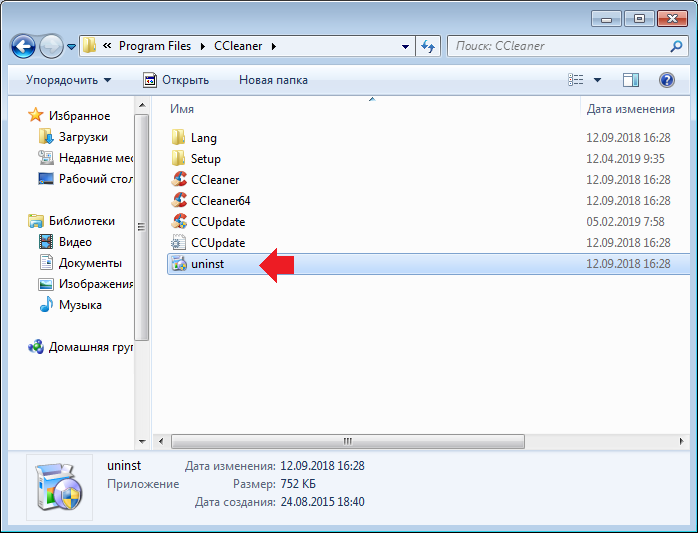
Task: Click the Setup folder icon
Action: (x=179, y=158)
